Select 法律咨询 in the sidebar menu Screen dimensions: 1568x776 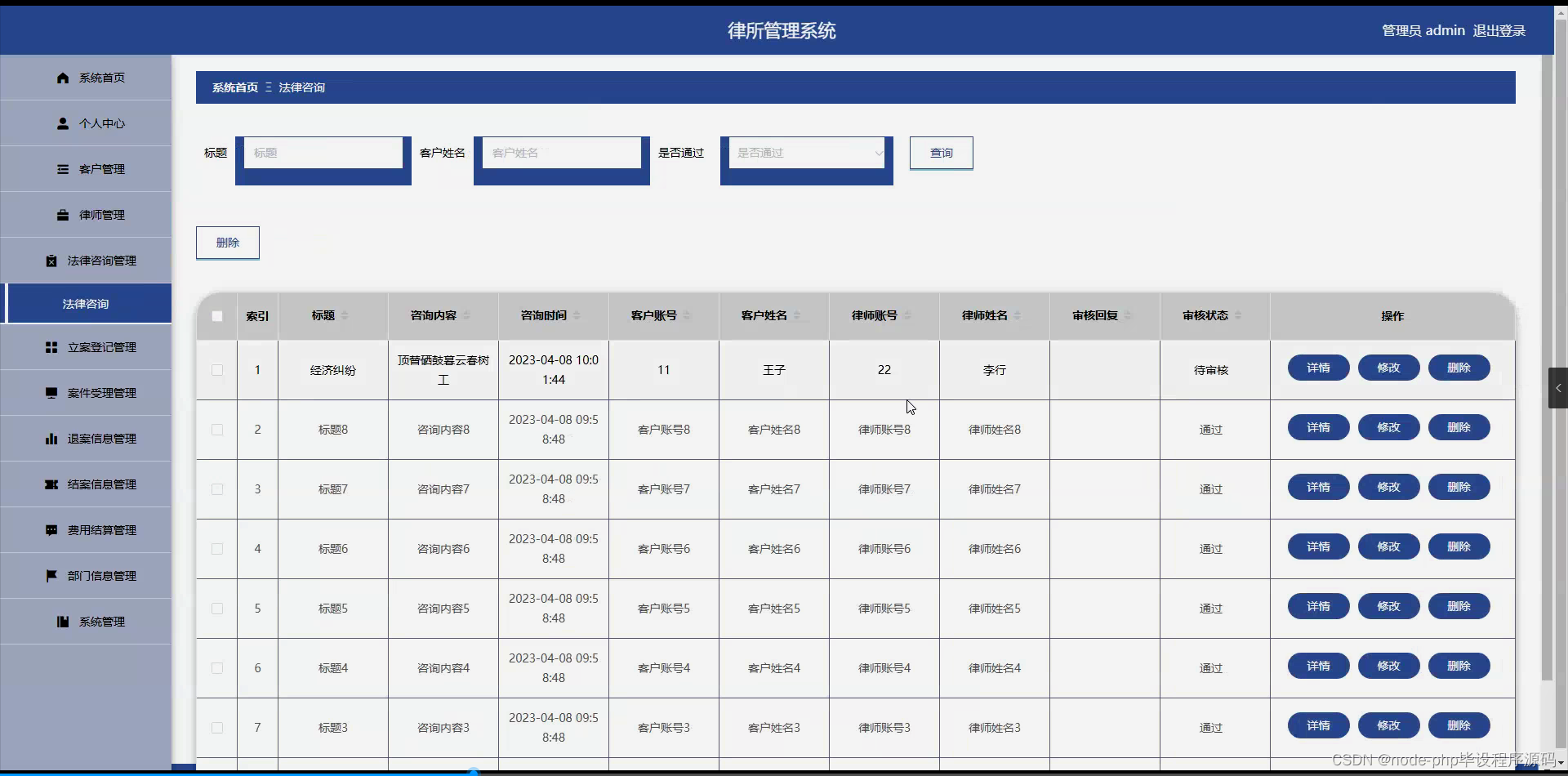(86, 303)
